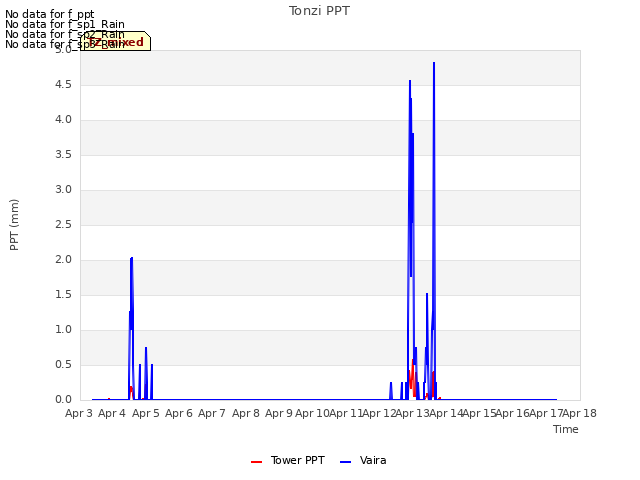This screenshot has height=480, width=640.
Task: Toggle the Vaira legend entry
Action: coord(363,460)
